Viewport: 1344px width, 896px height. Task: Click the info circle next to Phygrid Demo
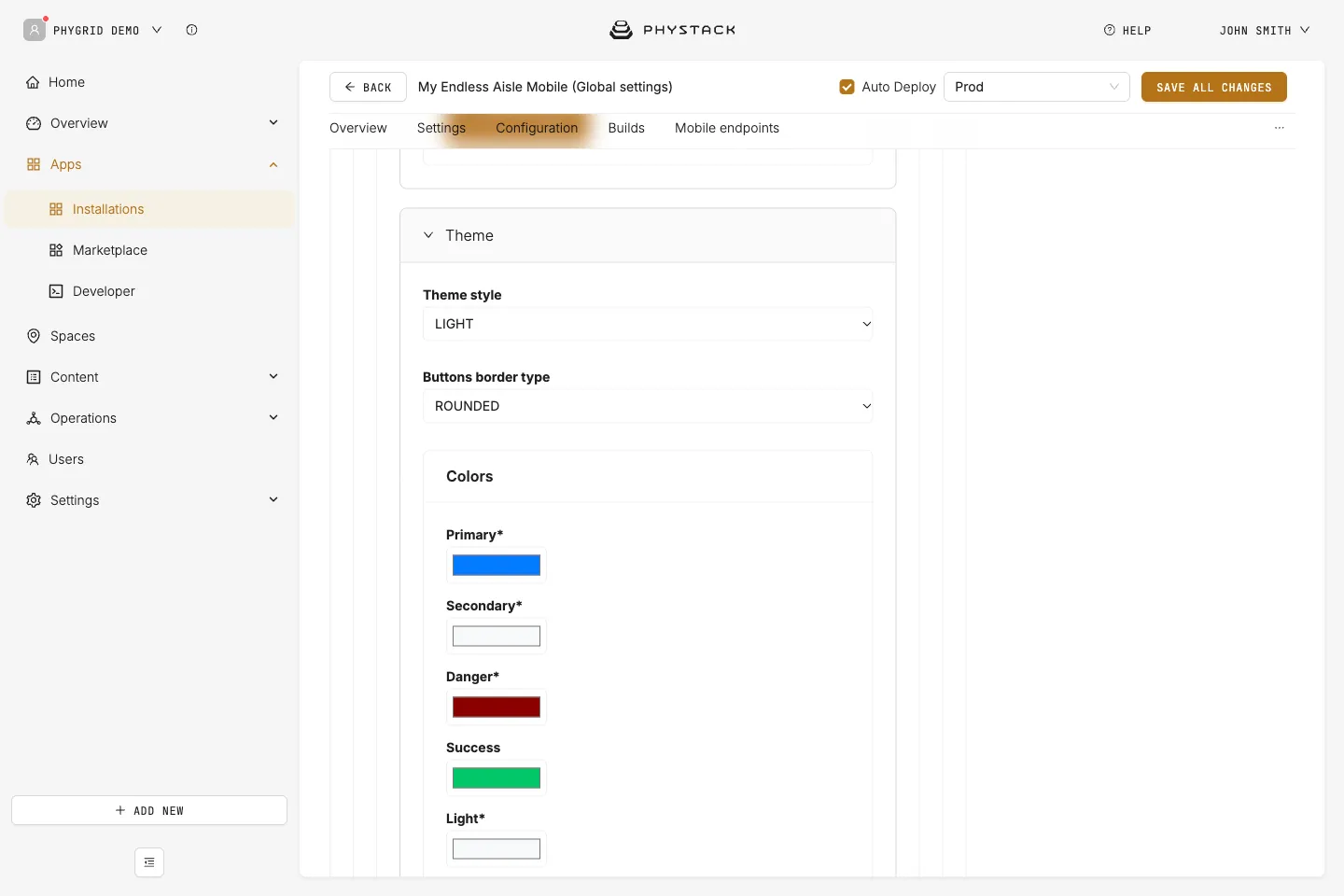coord(191,30)
